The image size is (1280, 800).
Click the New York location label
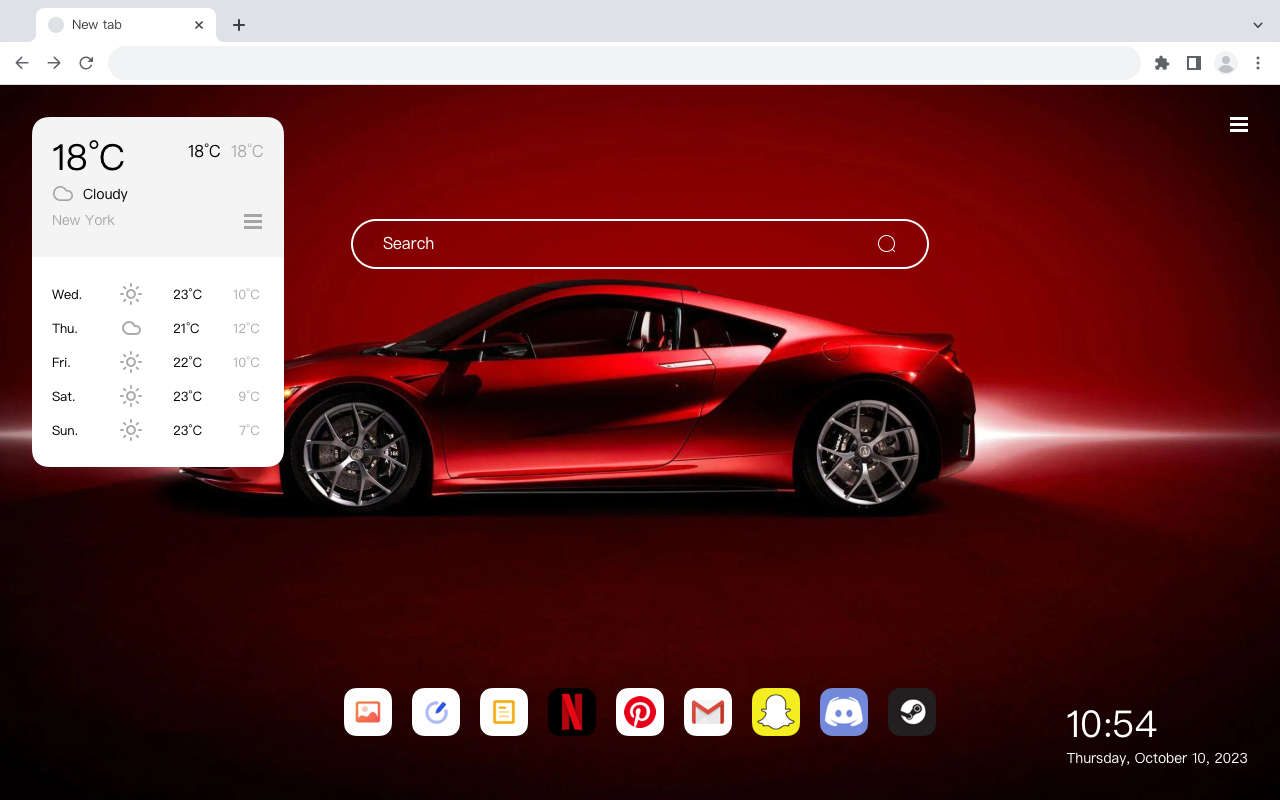click(x=83, y=220)
